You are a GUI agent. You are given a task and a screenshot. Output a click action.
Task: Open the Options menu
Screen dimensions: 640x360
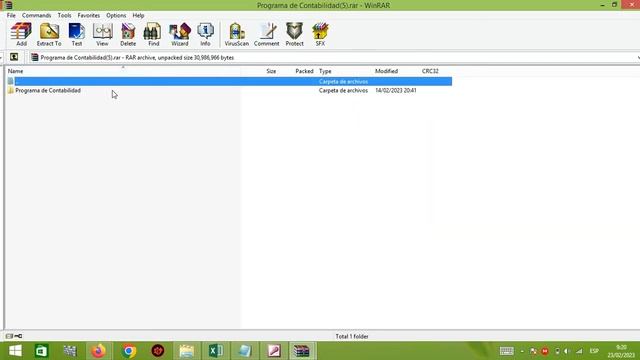click(x=116, y=15)
